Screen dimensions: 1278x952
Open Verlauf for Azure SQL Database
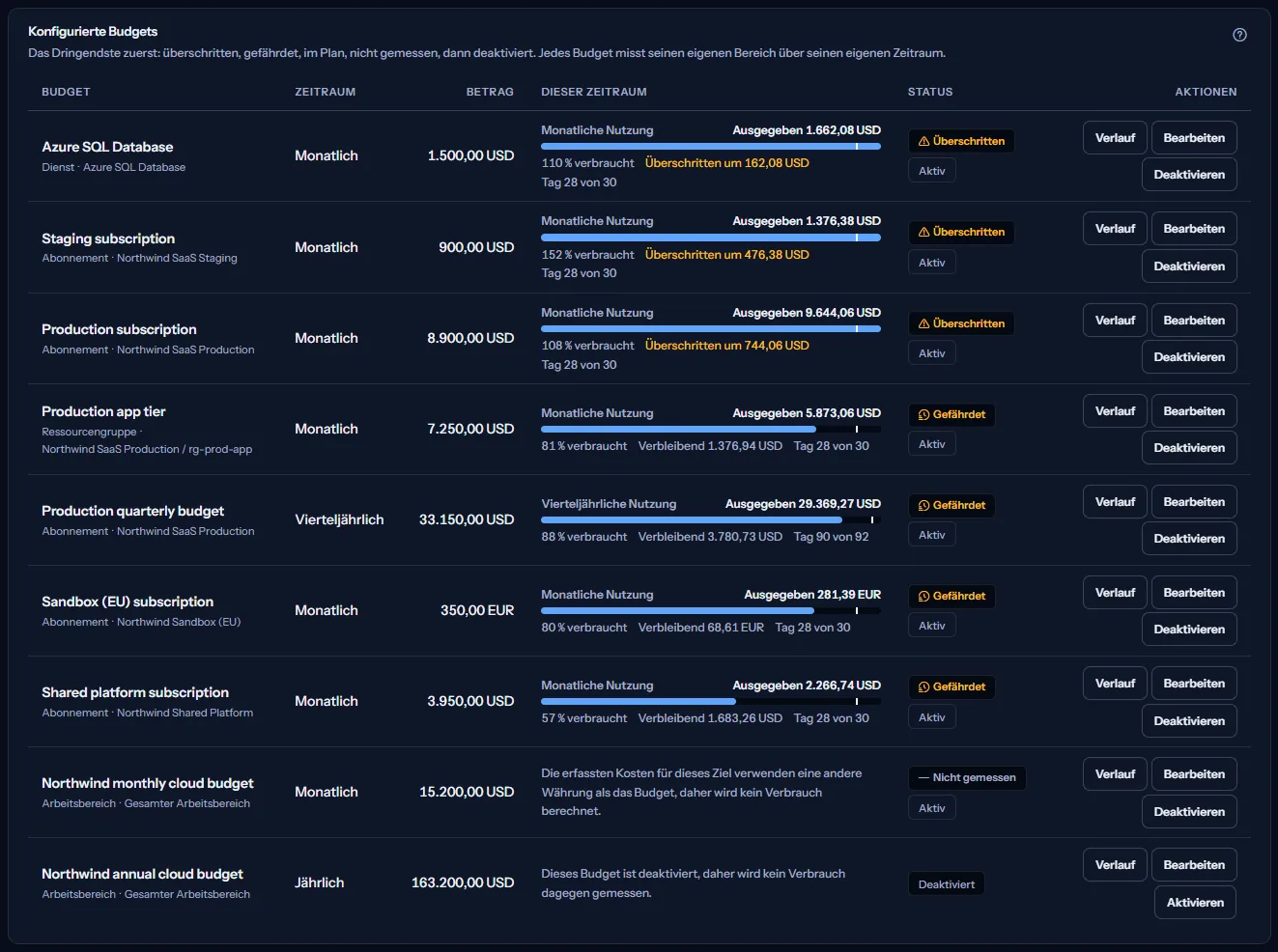1115,138
